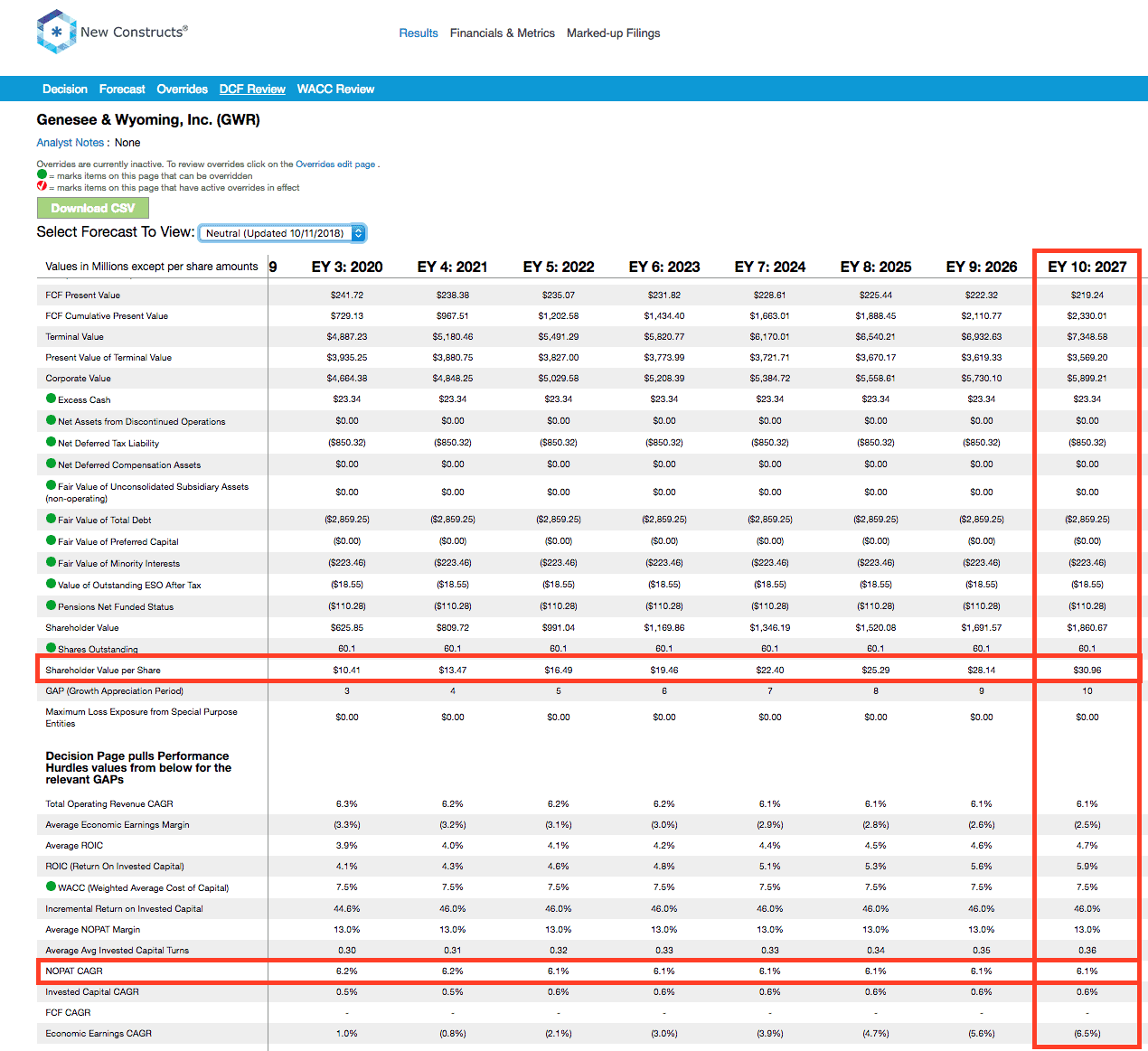
Task: Click the 44.6% incremental return cell
Action: (x=347, y=908)
